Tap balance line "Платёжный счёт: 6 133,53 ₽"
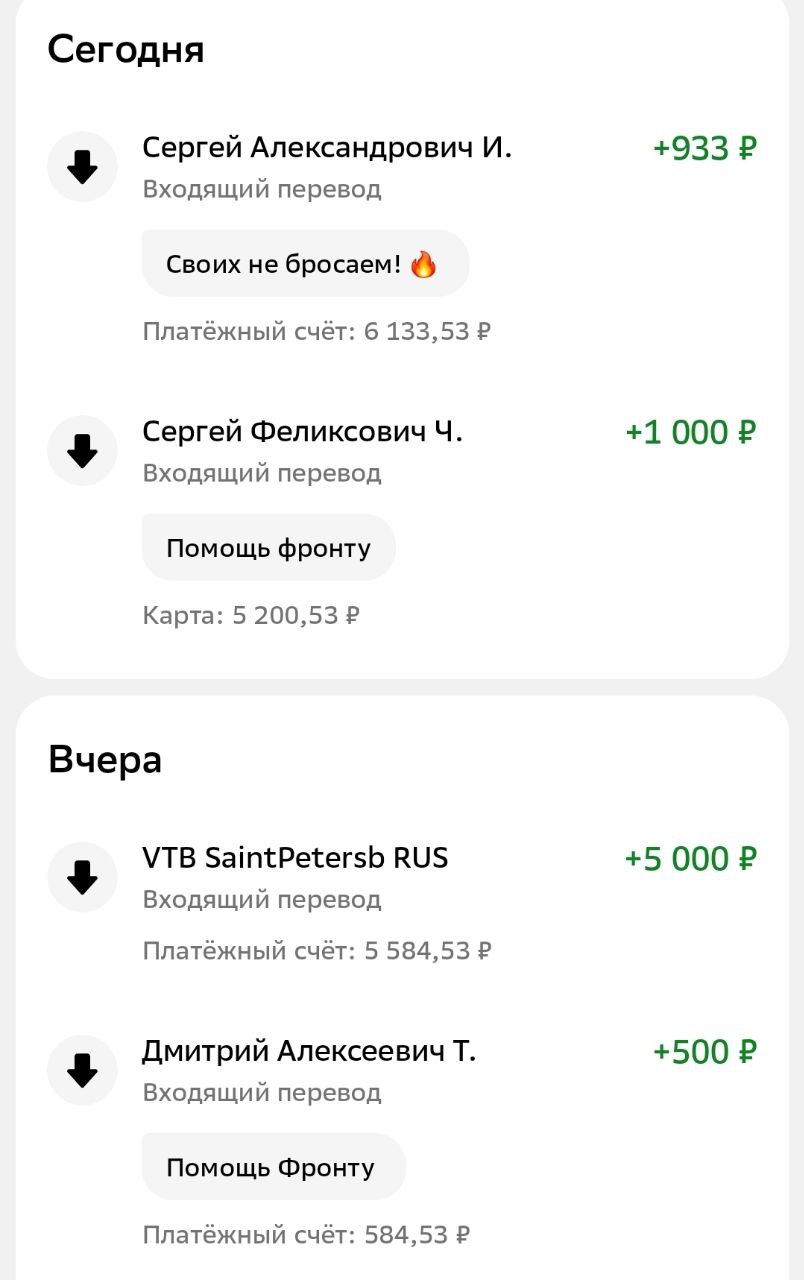The image size is (804, 1280). pyautogui.click(x=316, y=331)
